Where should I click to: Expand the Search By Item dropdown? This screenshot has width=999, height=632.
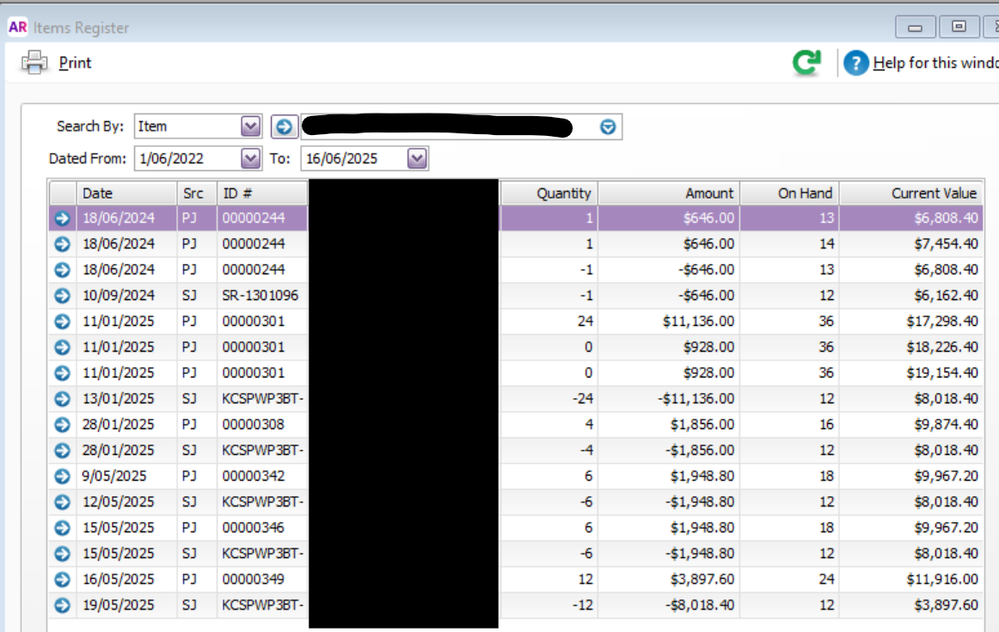[x=250, y=126]
